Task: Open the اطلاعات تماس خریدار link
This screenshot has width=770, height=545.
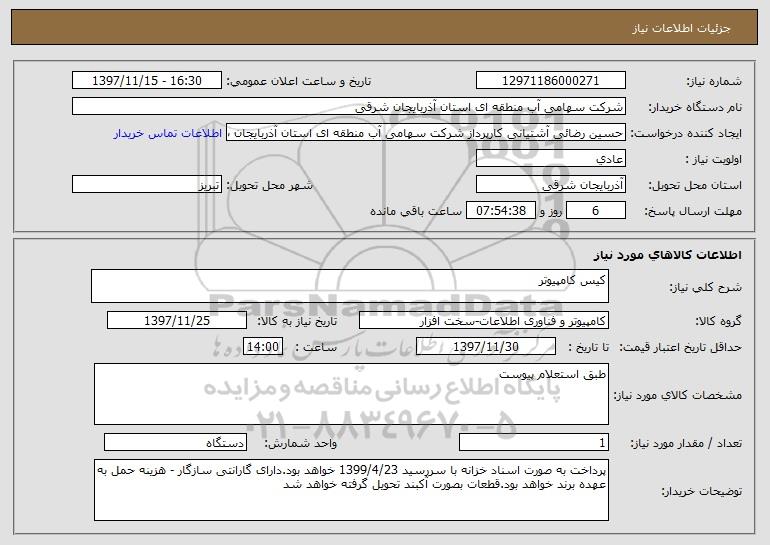Action: pos(168,134)
